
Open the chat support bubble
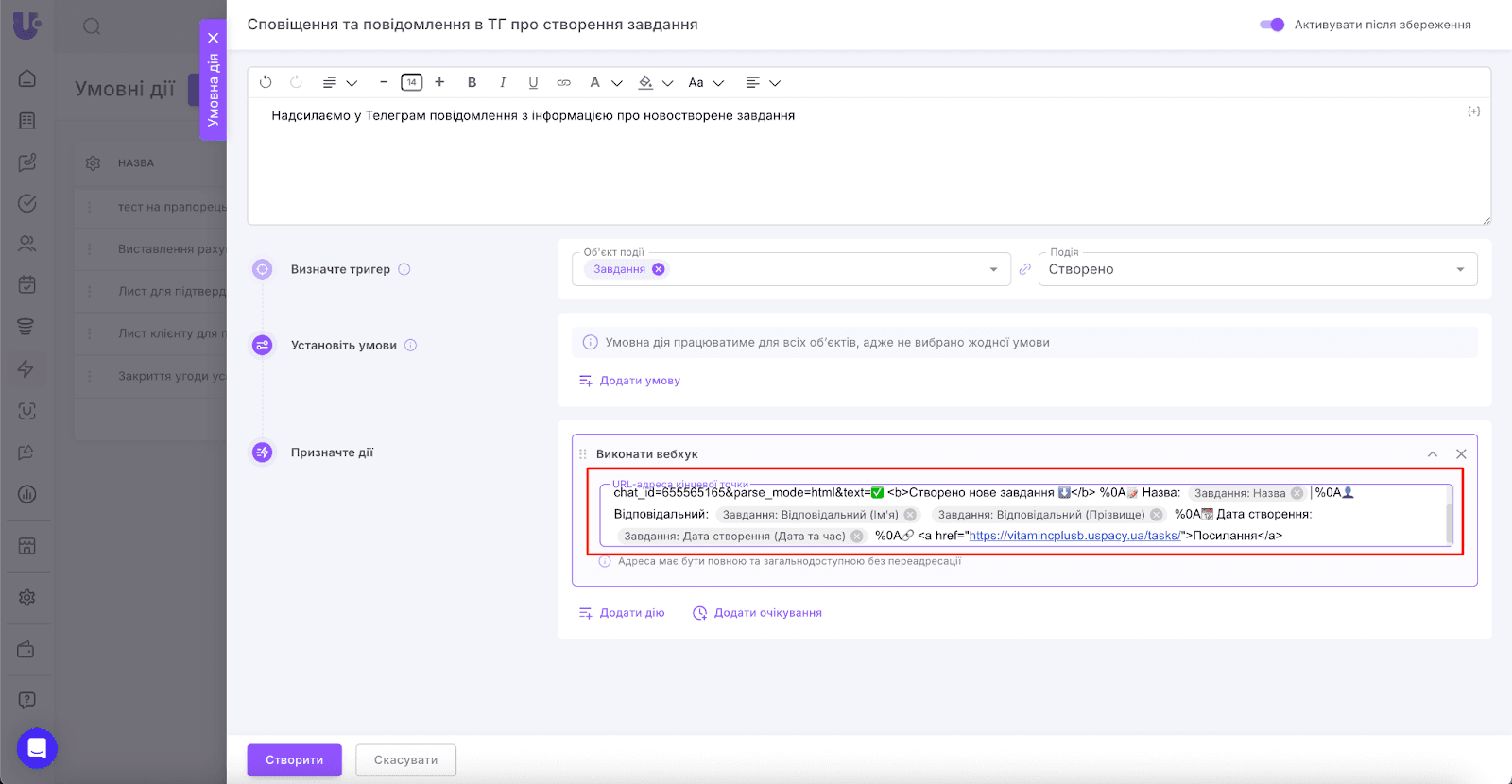pyautogui.click(x=37, y=748)
